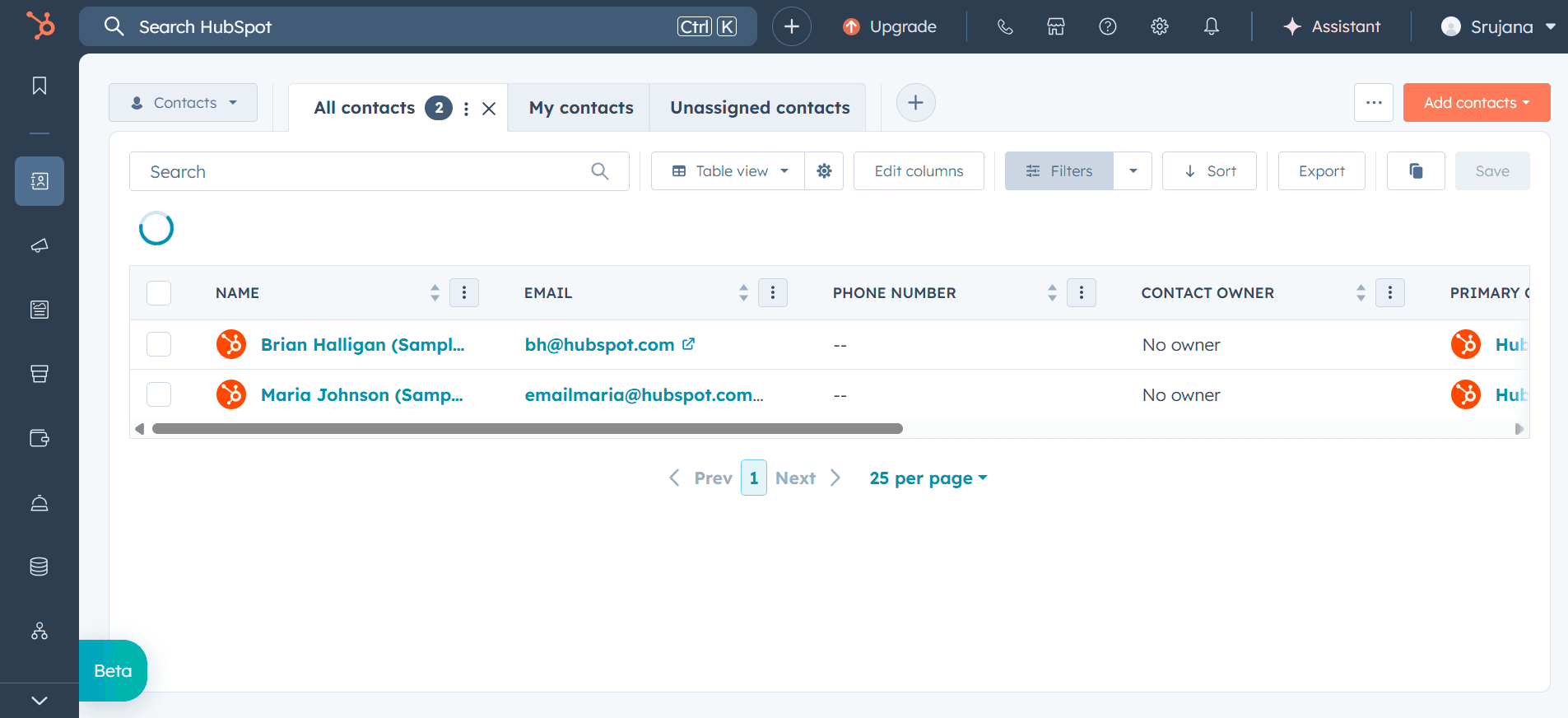Viewport: 1568px width, 718px height.
Task: Sort by Contact Owner column arrows
Action: [x=1361, y=293]
